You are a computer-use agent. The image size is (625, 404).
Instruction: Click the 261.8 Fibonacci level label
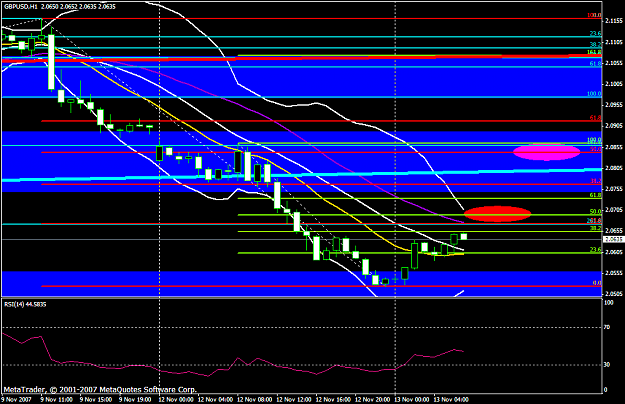pos(594,221)
